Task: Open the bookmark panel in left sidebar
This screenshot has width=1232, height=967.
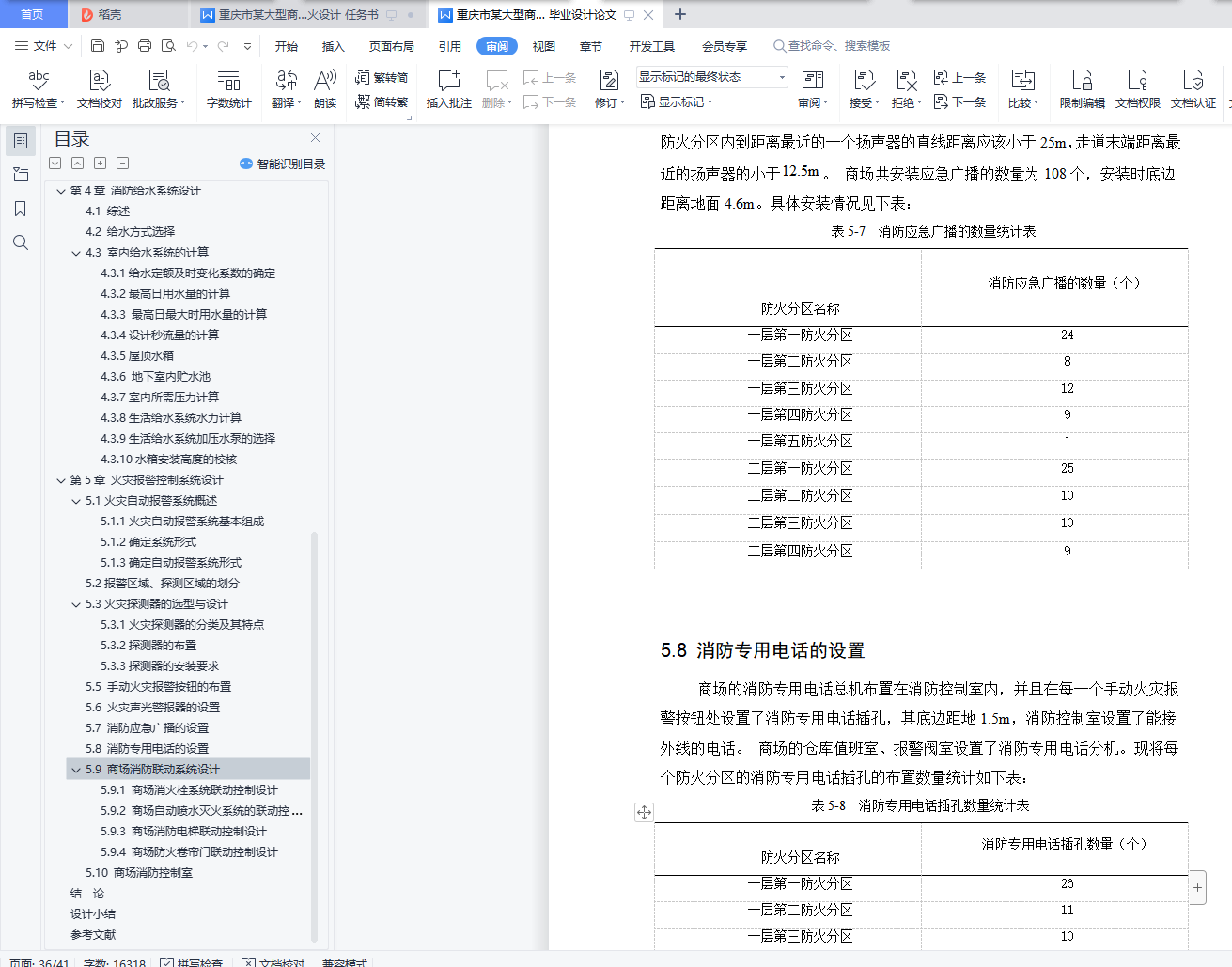Action: [x=20, y=209]
